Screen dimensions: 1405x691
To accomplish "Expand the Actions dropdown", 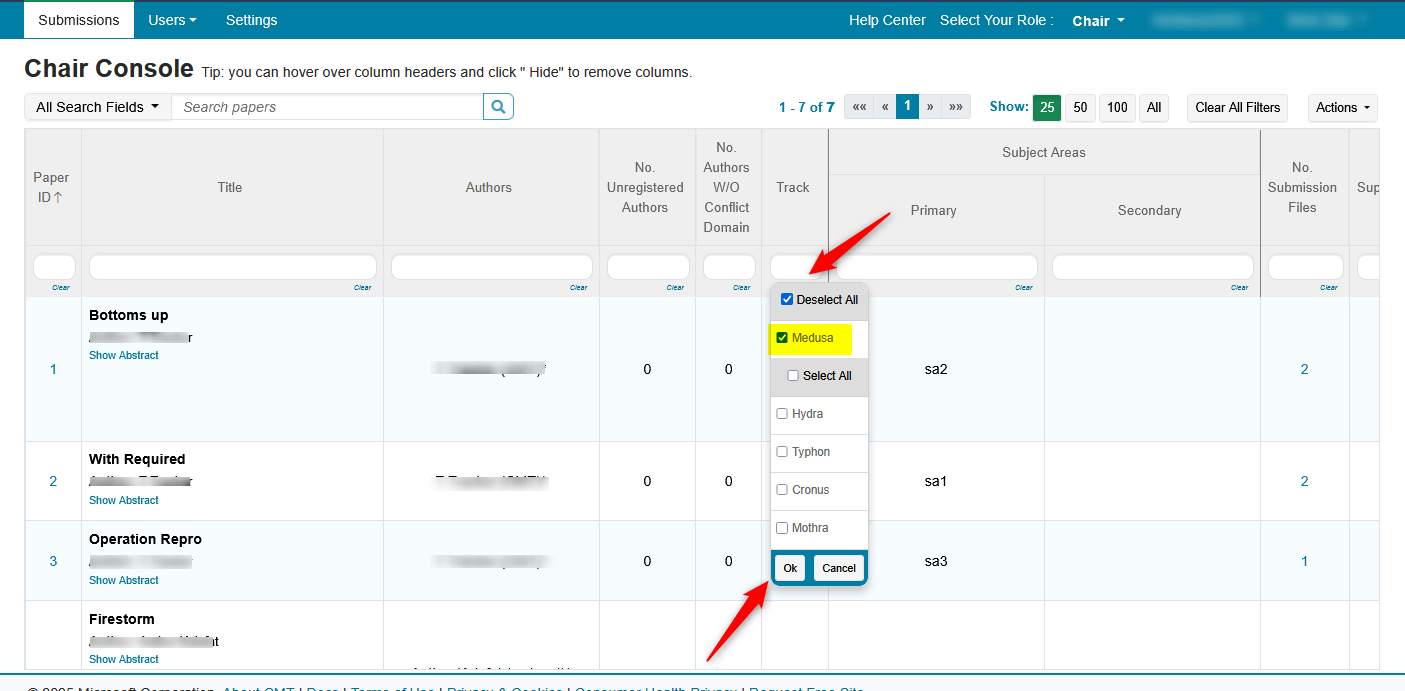I will click(x=1342, y=108).
